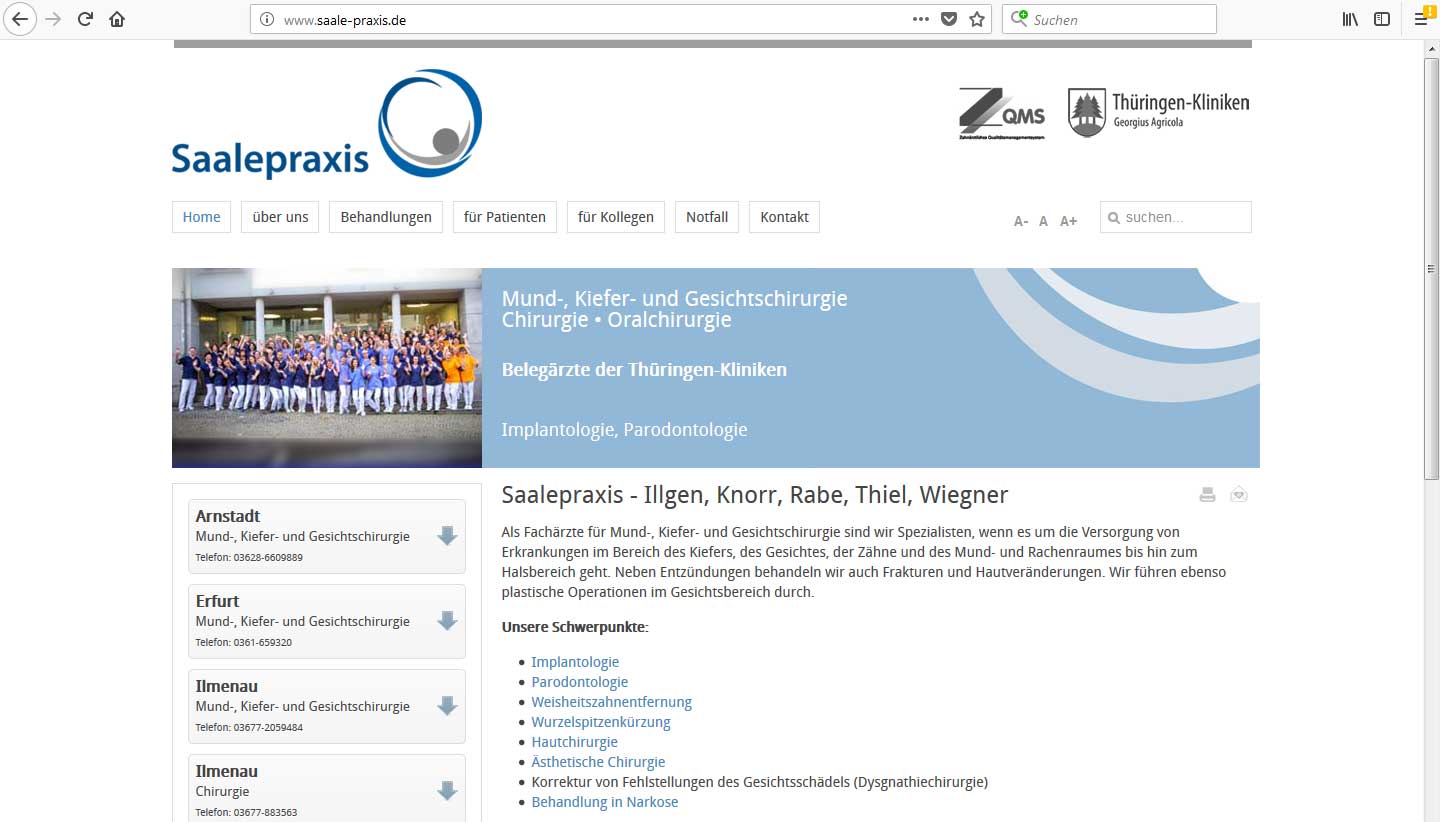Click the Unsere Schwerpunkte heading
This screenshot has width=1440, height=822.
coord(575,627)
